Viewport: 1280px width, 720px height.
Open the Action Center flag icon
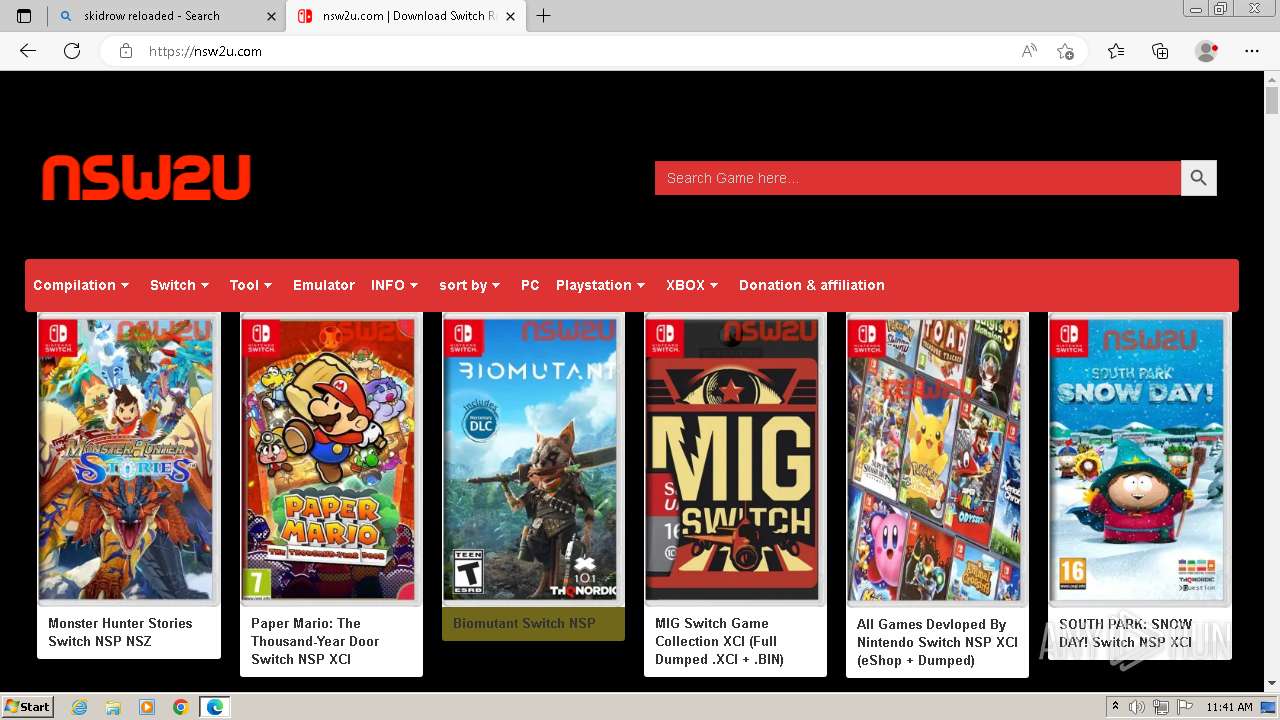point(1185,707)
